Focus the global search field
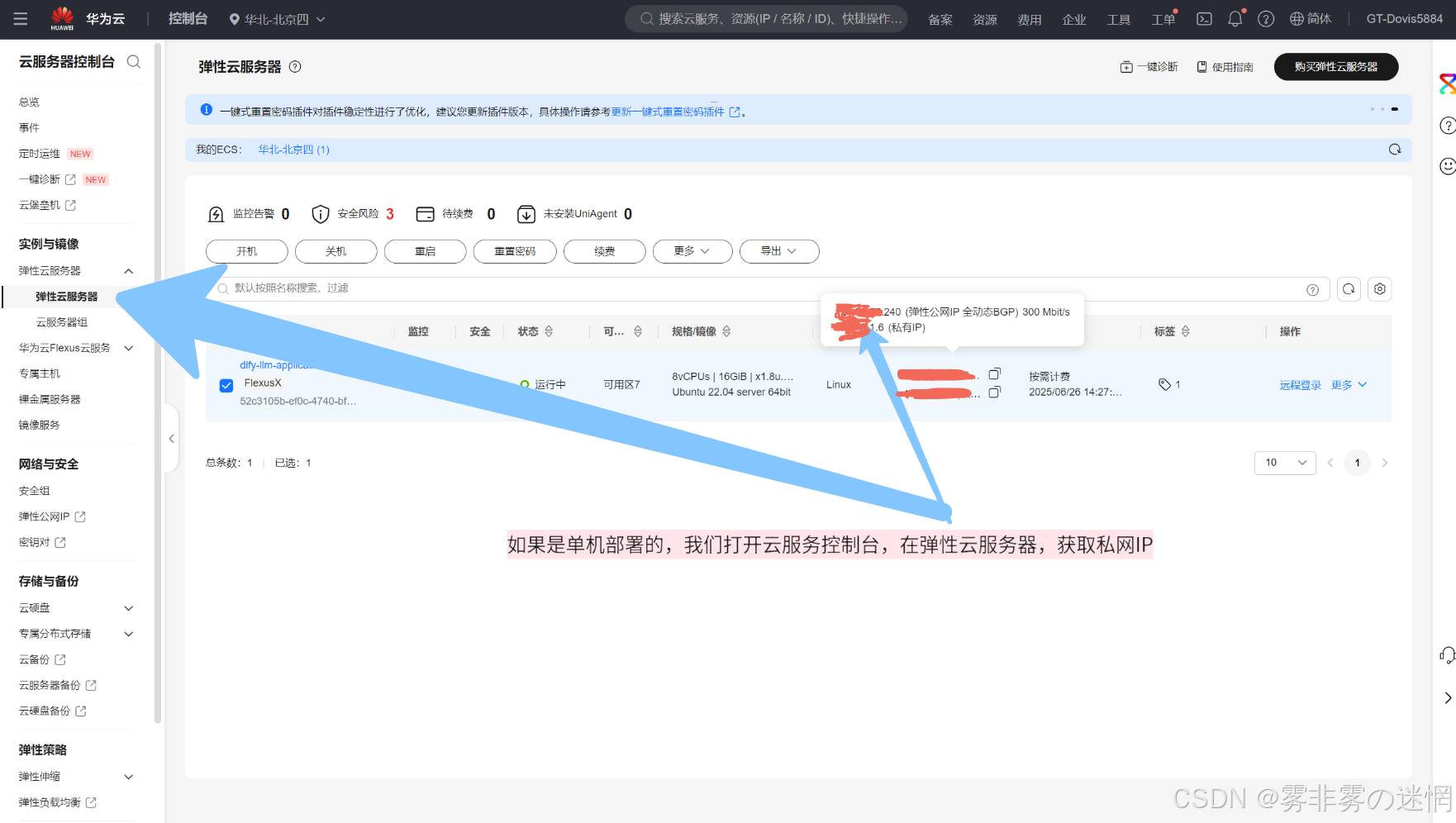Viewport: 1456px width, 823px height. [x=766, y=18]
